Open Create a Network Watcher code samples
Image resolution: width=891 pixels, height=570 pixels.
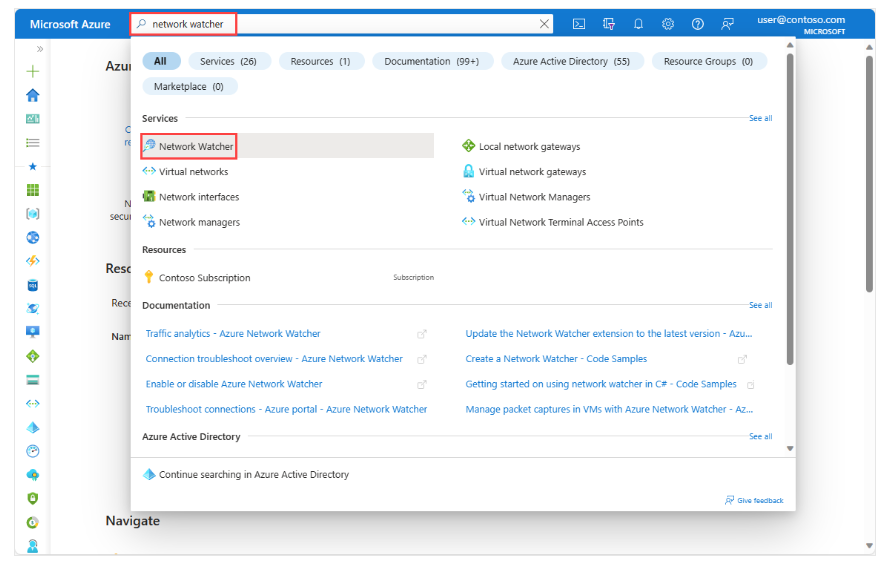coord(556,359)
